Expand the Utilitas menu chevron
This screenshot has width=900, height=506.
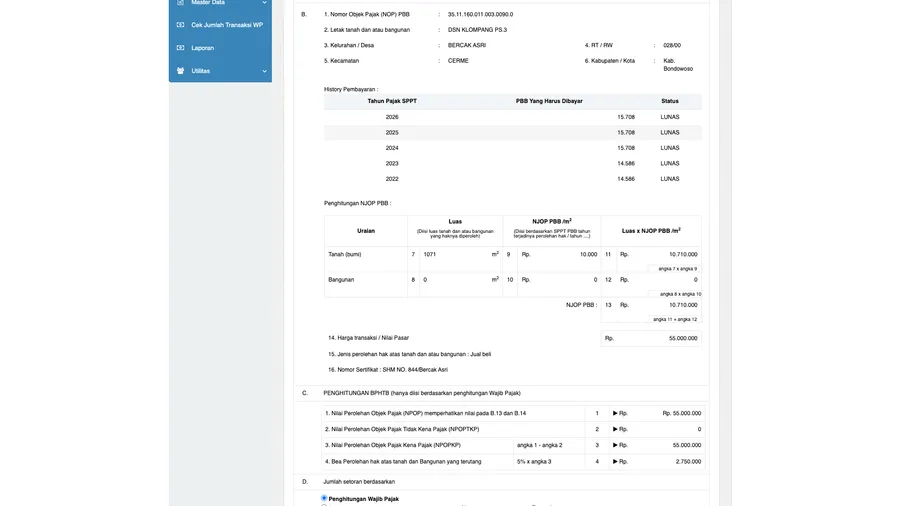click(265, 71)
